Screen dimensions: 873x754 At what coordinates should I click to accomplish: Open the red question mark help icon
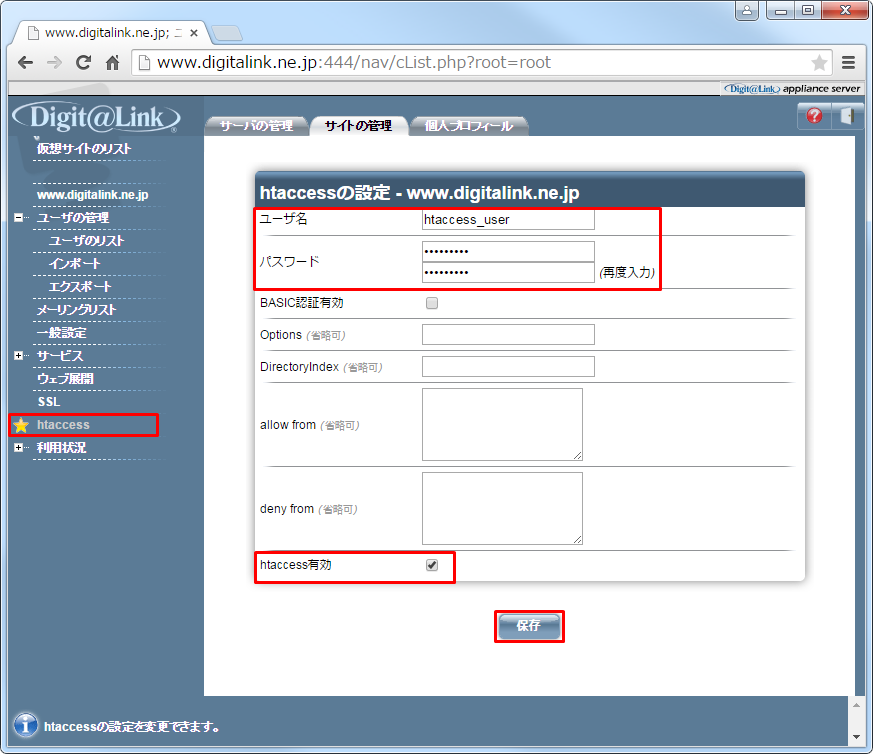(814, 116)
